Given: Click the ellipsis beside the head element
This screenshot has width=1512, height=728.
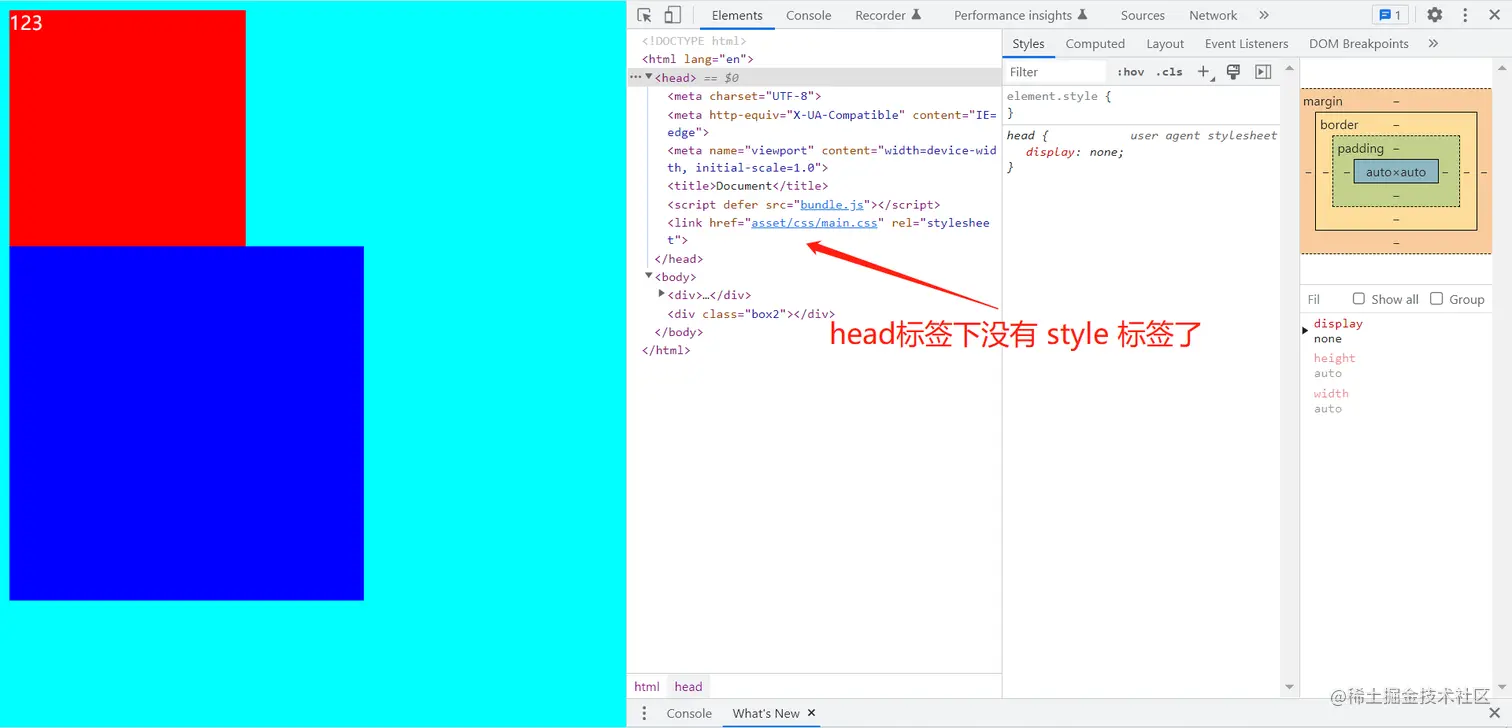Looking at the screenshot, I should tap(635, 77).
